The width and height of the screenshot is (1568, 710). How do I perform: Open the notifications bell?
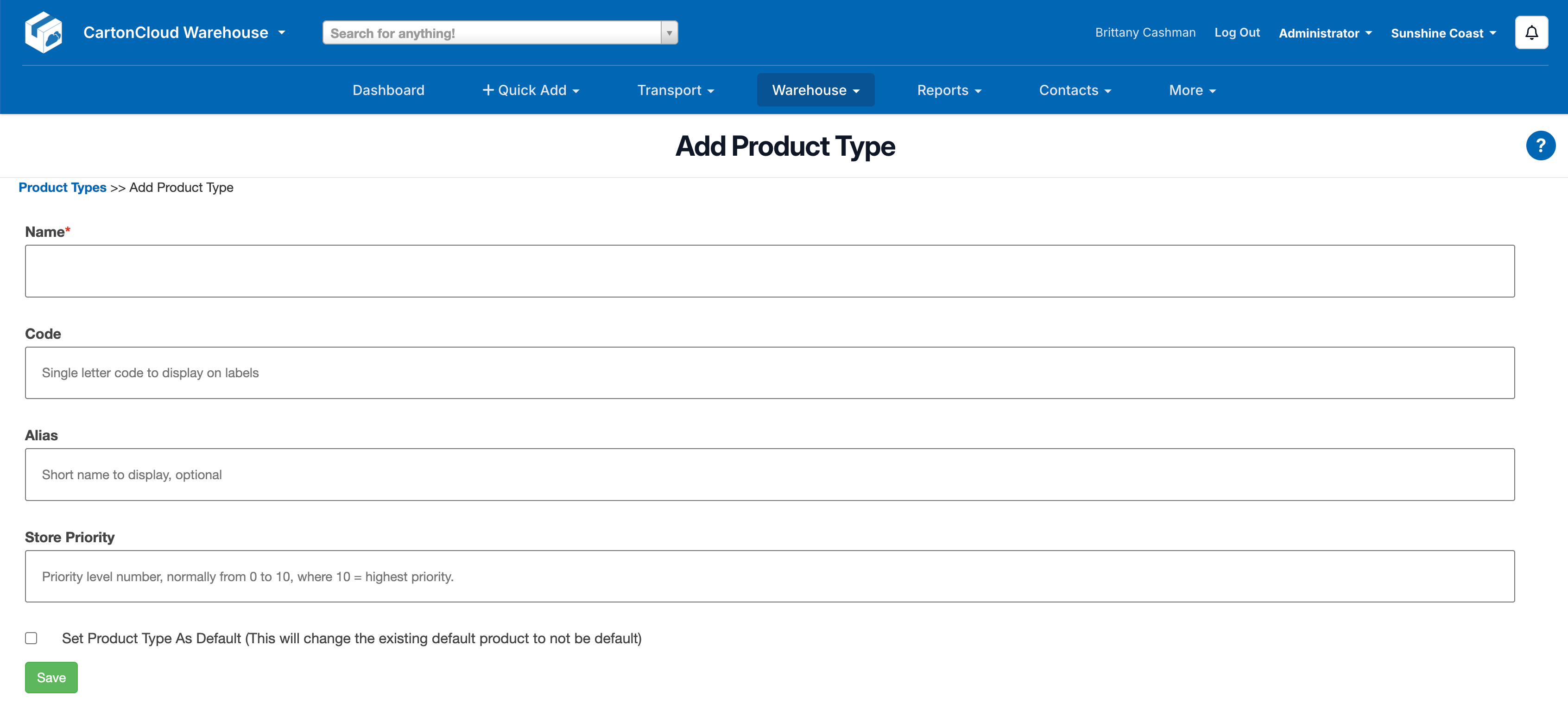(1531, 33)
